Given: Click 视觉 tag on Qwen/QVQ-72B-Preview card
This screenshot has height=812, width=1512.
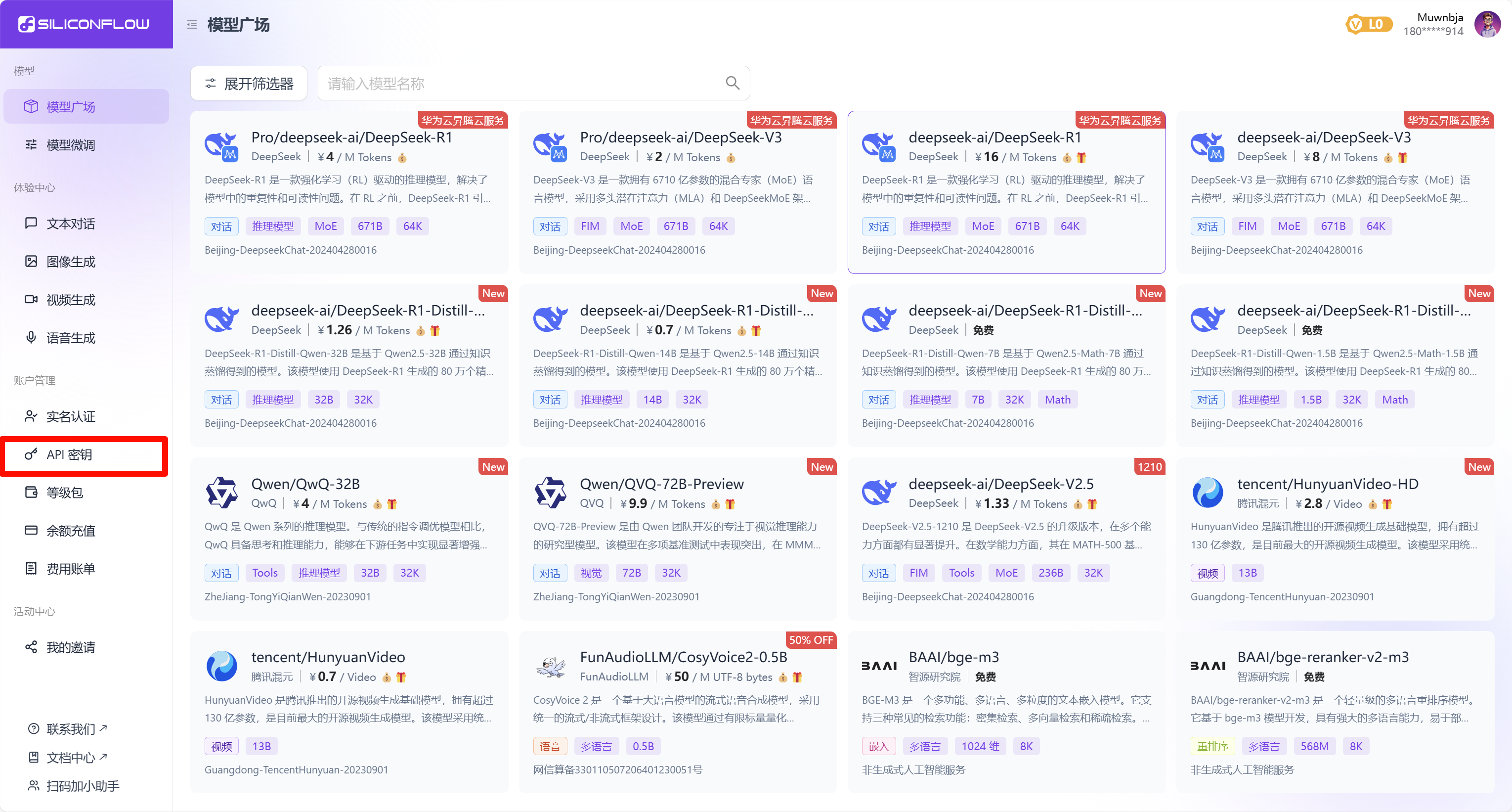Looking at the screenshot, I should click(591, 573).
